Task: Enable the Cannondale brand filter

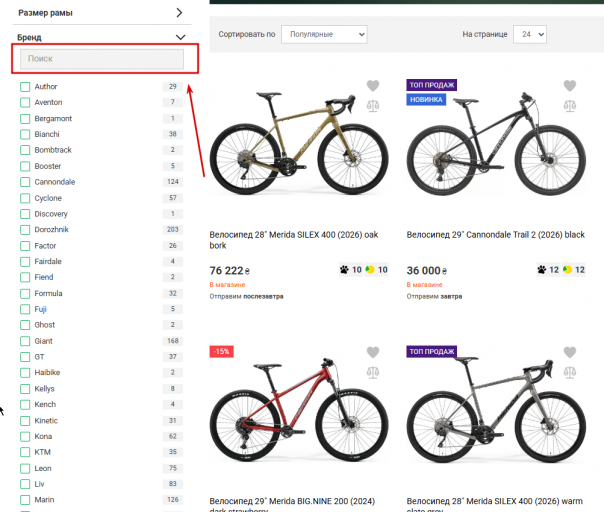Action: (25, 182)
